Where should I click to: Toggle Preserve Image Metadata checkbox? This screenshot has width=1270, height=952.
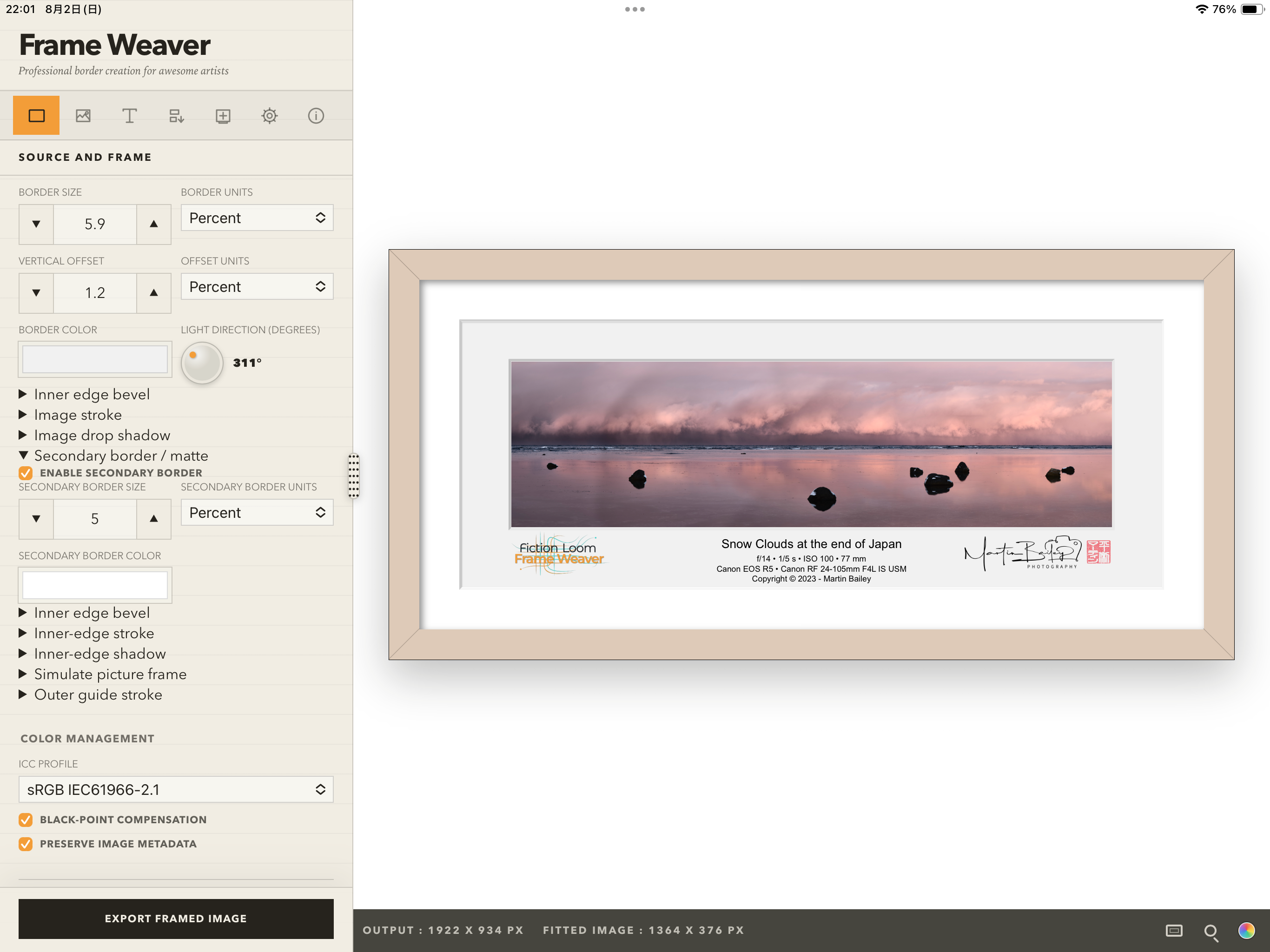[x=25, y=844]
